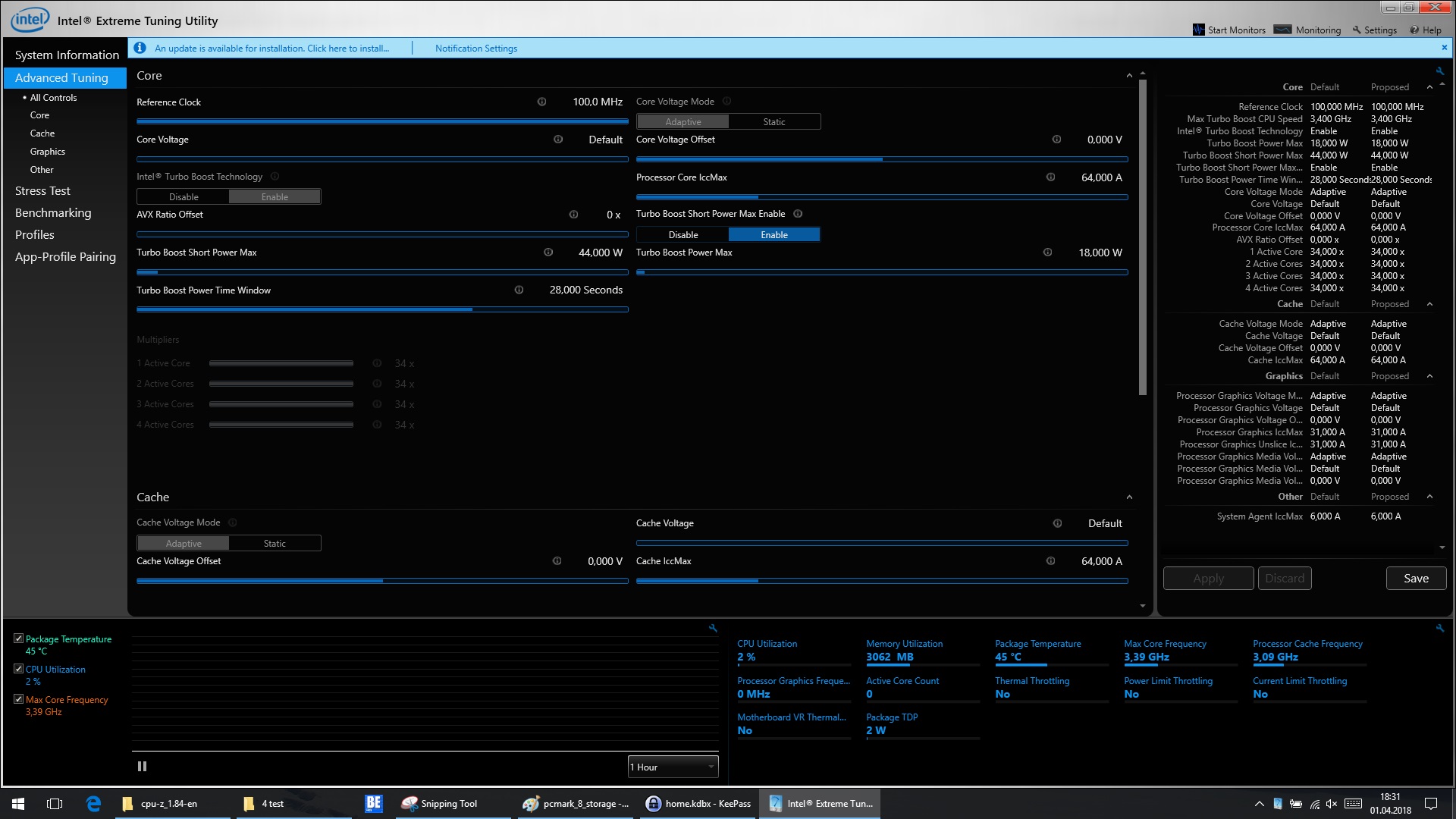Image resolution: width=1456 pixels, height=819 pixels.
Task: Click the Save button
Action: click(1416, 578)
